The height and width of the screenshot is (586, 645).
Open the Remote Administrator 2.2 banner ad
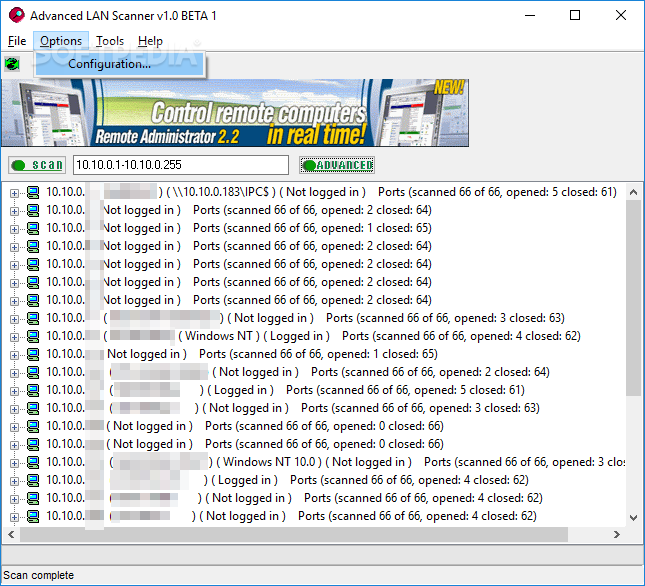tap(235, 113)
